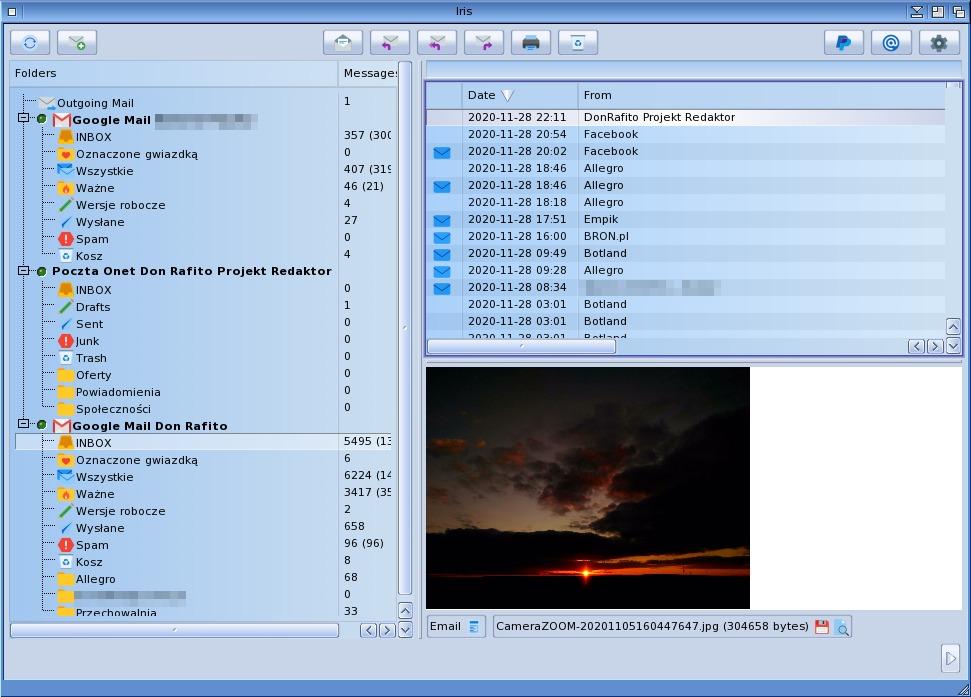Viewport: 971px width, 697px height.
Task: Click message list scroll-up arrow
Action: pyautogui.click(x=953, y=326)
